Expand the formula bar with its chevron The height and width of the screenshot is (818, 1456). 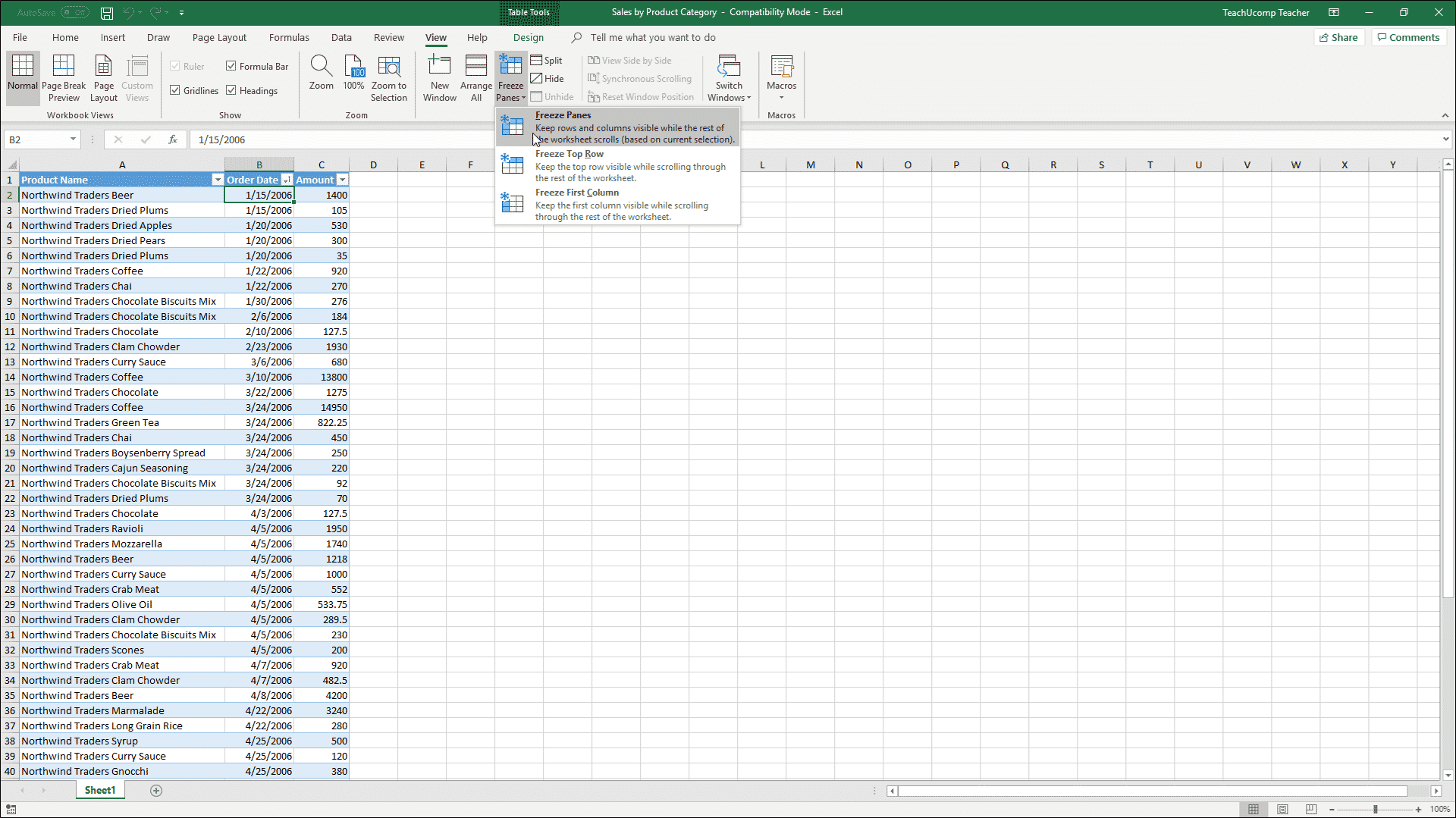1446,139
